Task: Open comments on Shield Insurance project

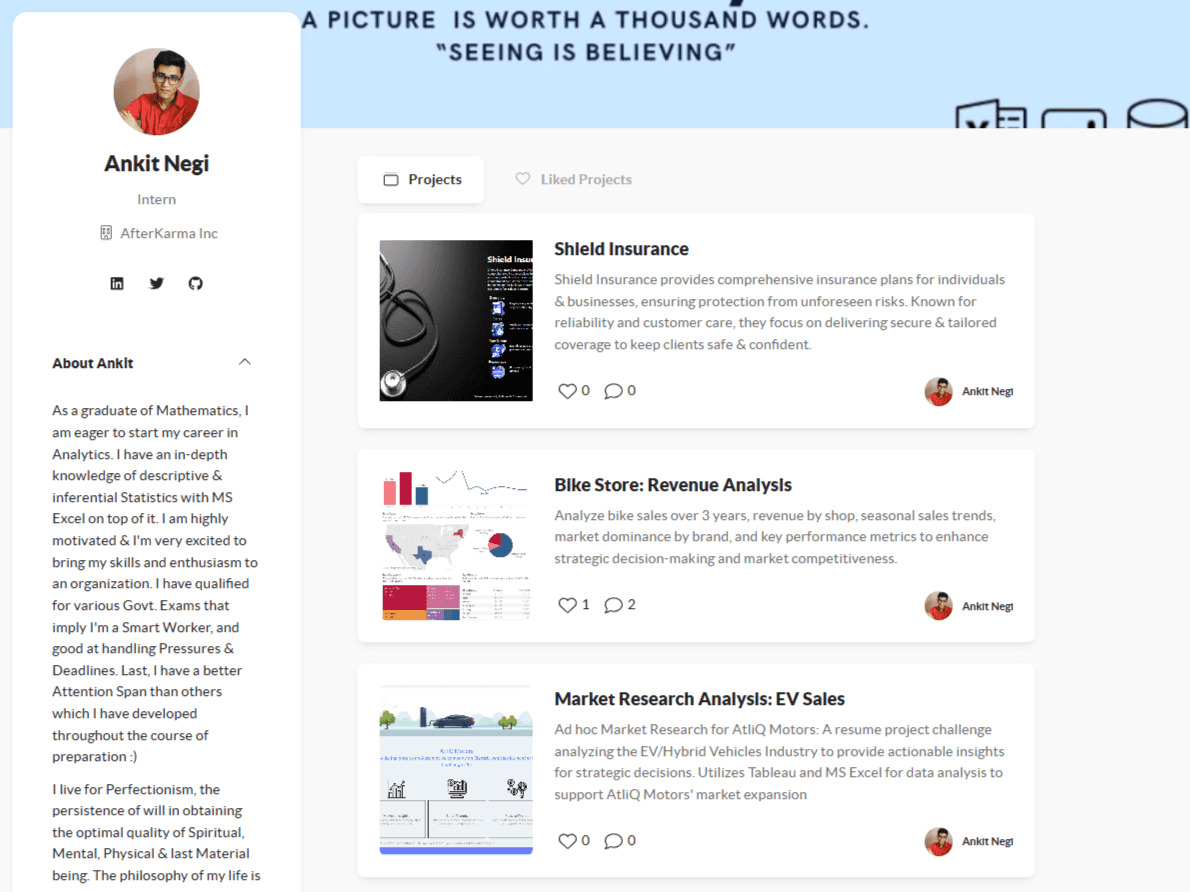Action: 613,391
